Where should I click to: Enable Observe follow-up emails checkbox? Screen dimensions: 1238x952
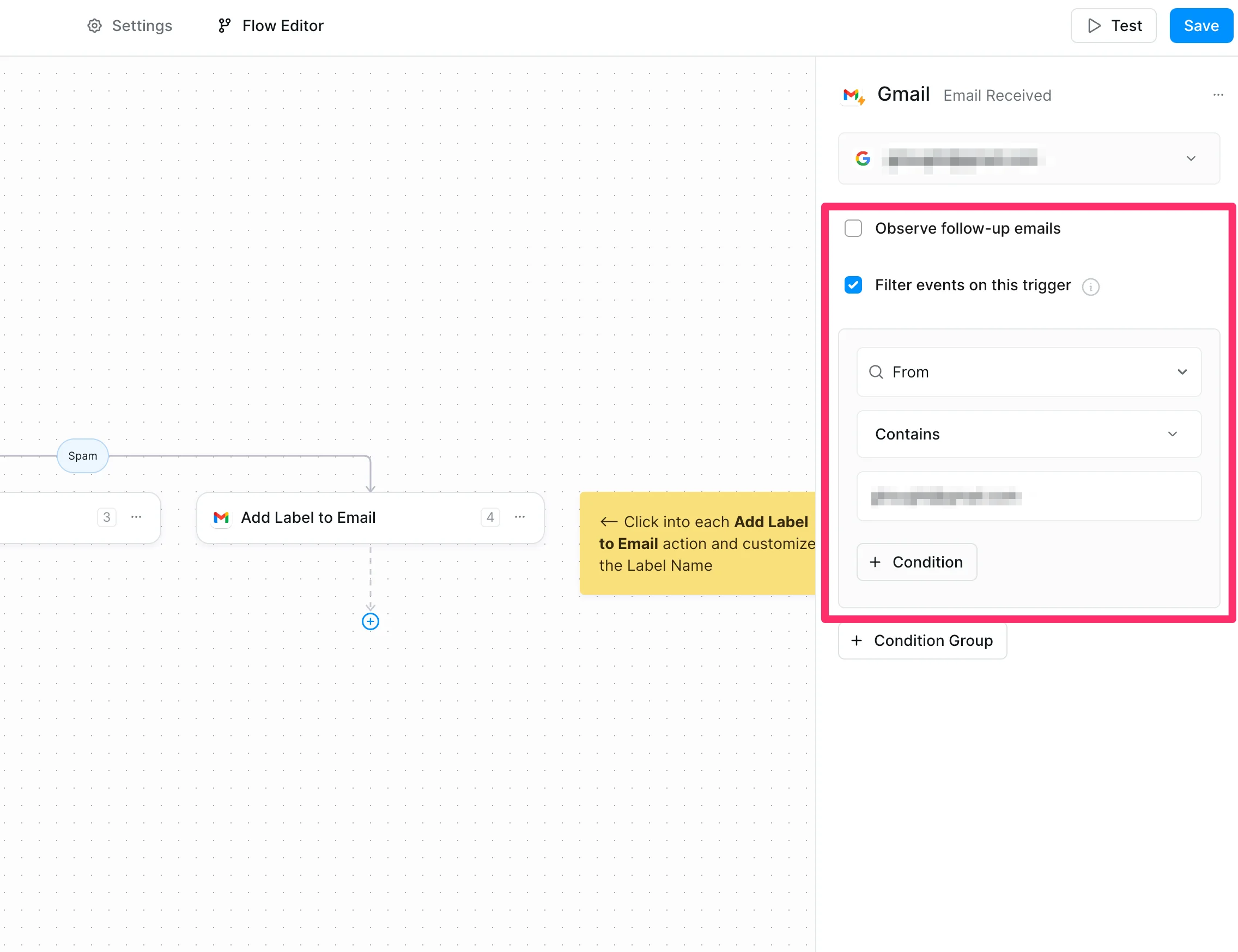(853, 228)
